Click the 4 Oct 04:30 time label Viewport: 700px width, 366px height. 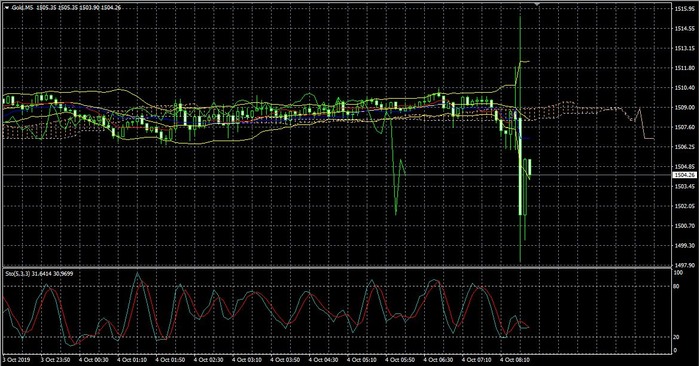tap(324, 360)
